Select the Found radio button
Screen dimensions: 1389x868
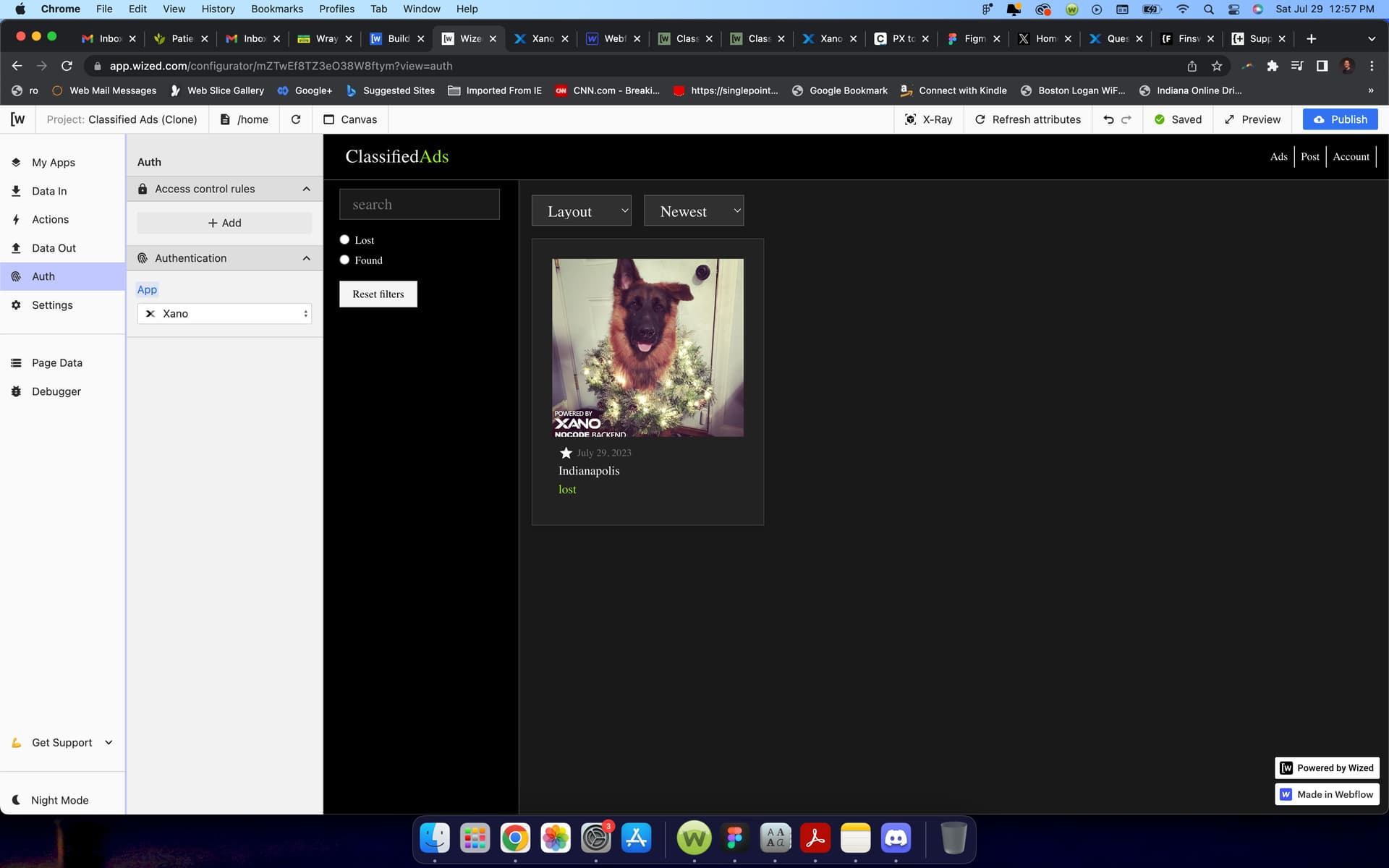point(344,260)
